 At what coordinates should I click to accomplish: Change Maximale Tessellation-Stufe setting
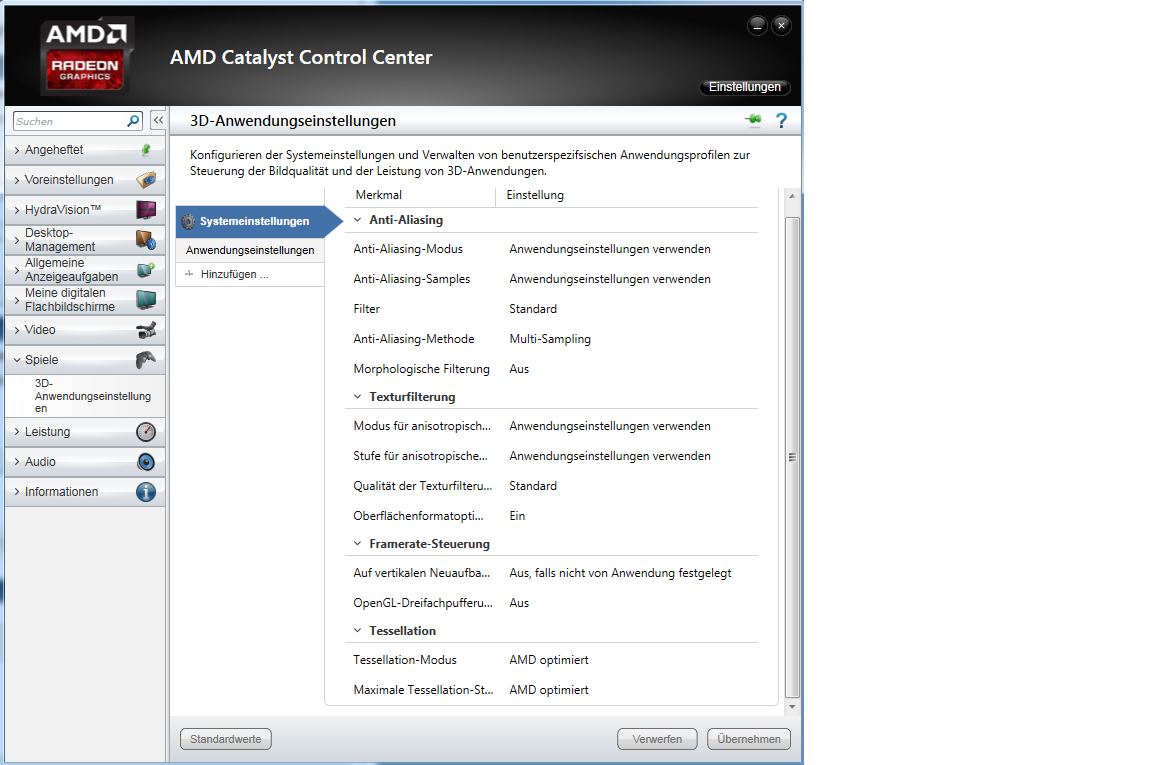click(x=549, y=690)
